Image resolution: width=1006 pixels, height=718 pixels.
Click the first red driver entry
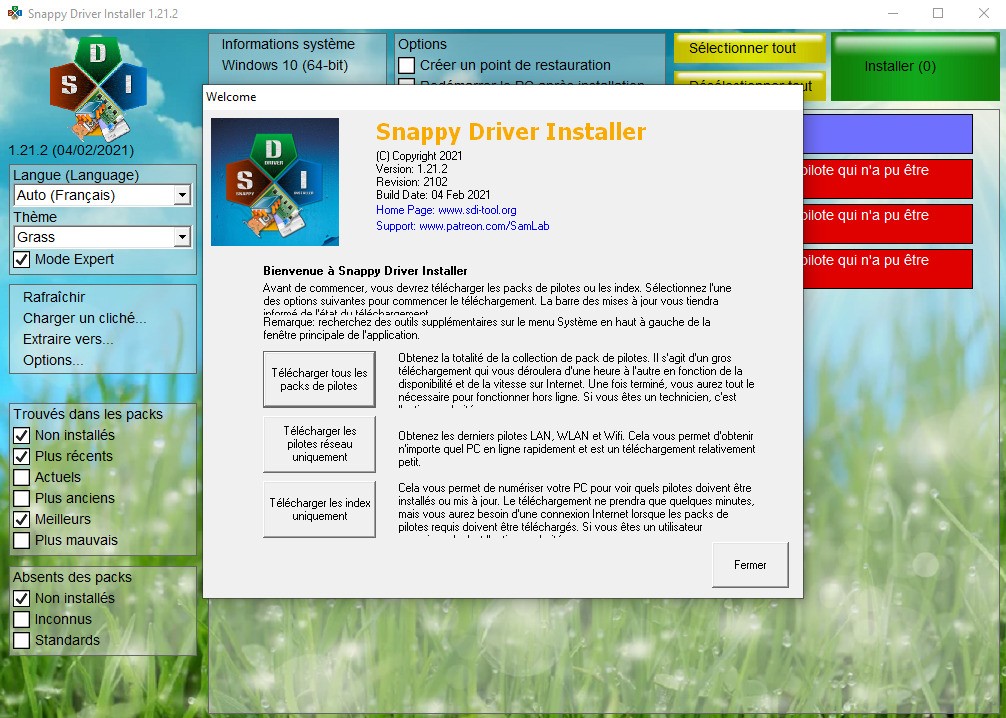tap(888, 178)
